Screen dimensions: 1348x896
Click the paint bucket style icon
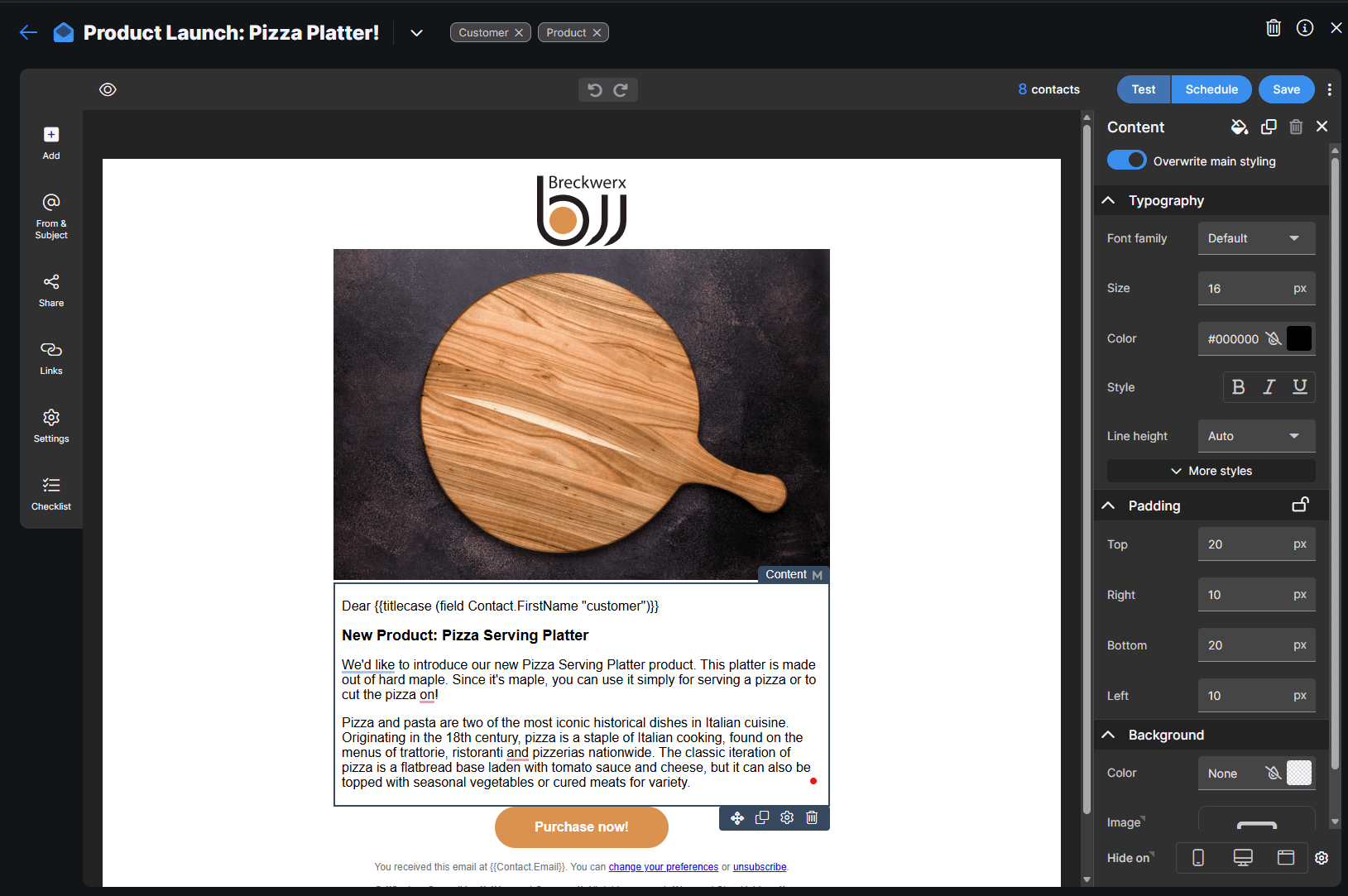click(x=1239, y=127)
